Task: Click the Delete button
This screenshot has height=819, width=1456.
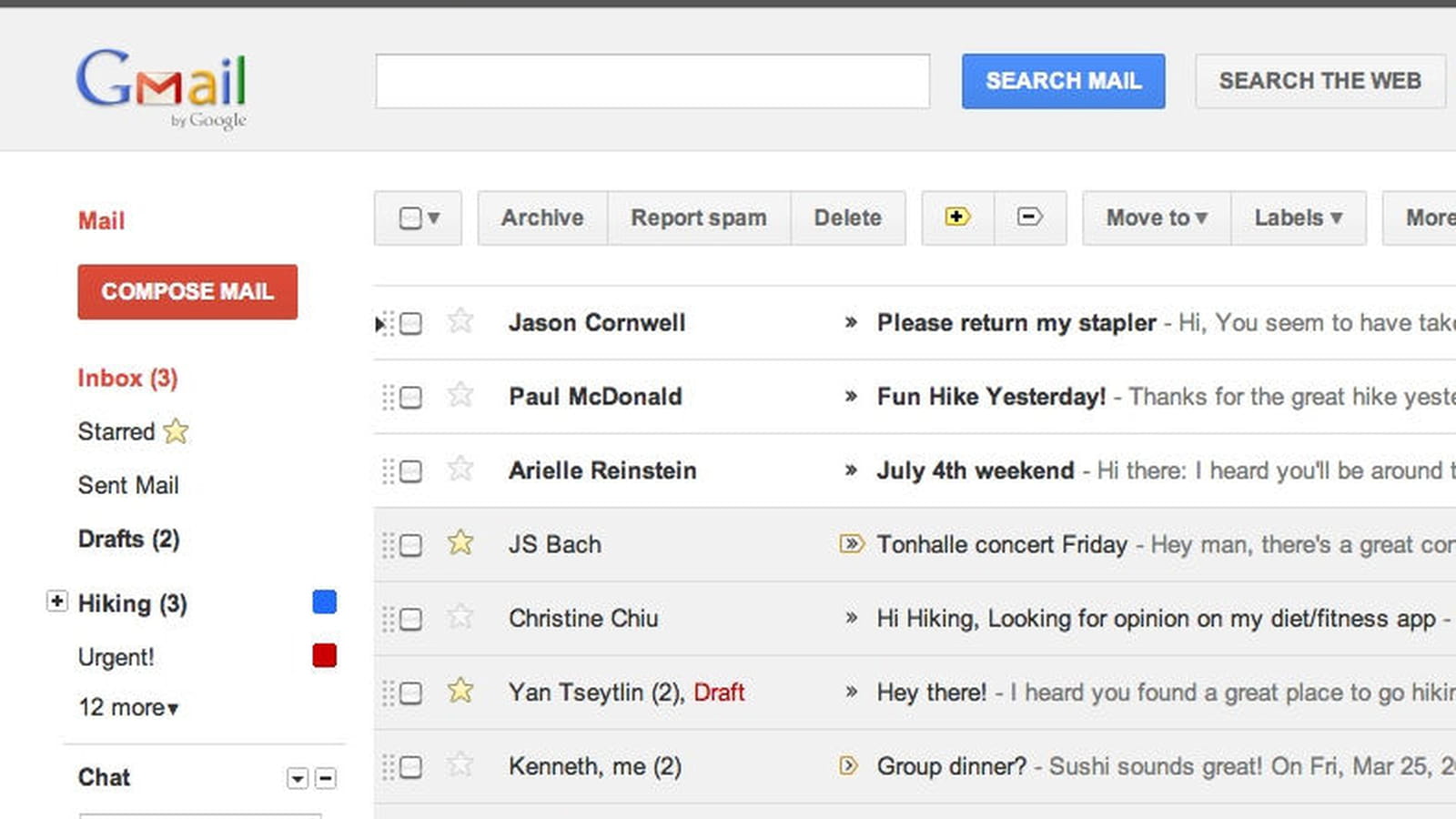Action: click(848, 217)
